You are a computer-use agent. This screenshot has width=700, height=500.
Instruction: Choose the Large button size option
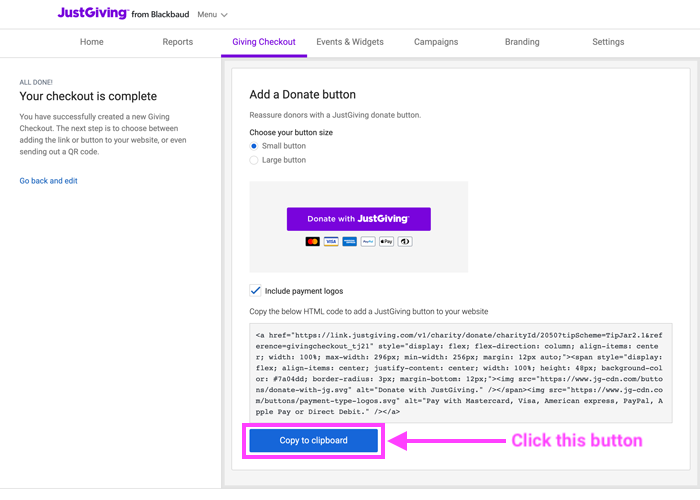click(254, 160)
